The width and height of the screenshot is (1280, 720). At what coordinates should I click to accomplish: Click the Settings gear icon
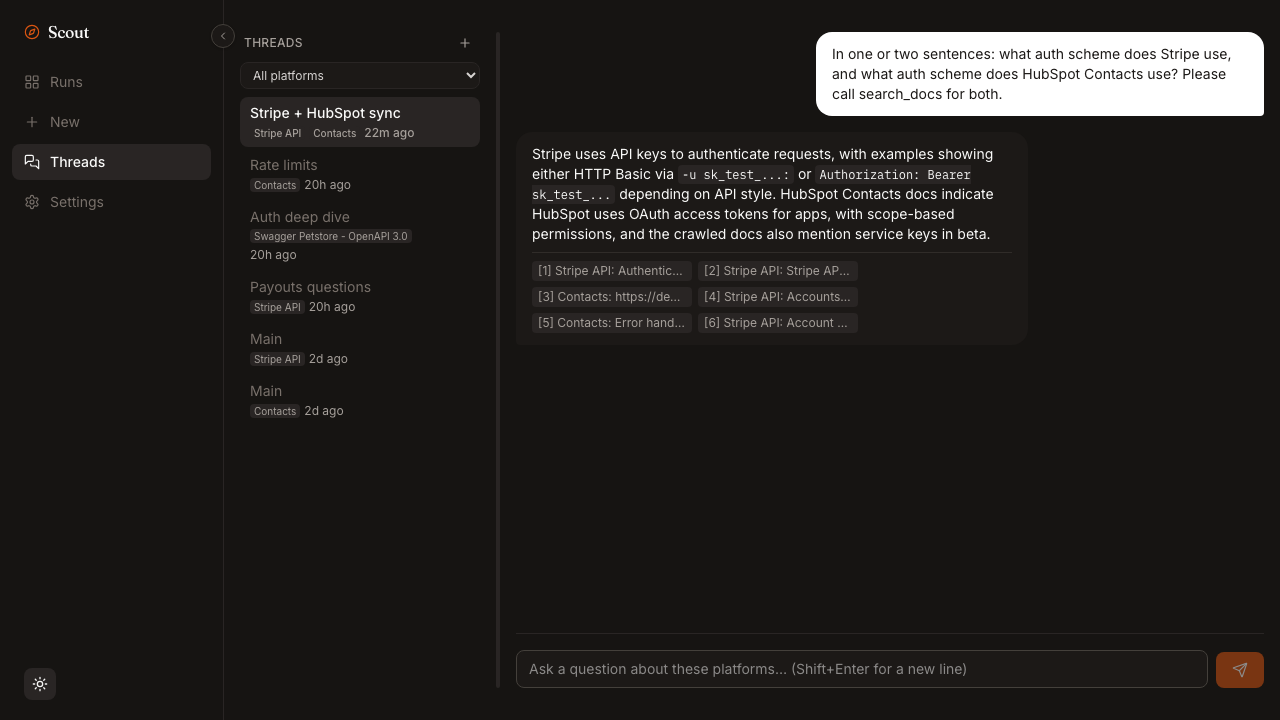pos(32,202)
